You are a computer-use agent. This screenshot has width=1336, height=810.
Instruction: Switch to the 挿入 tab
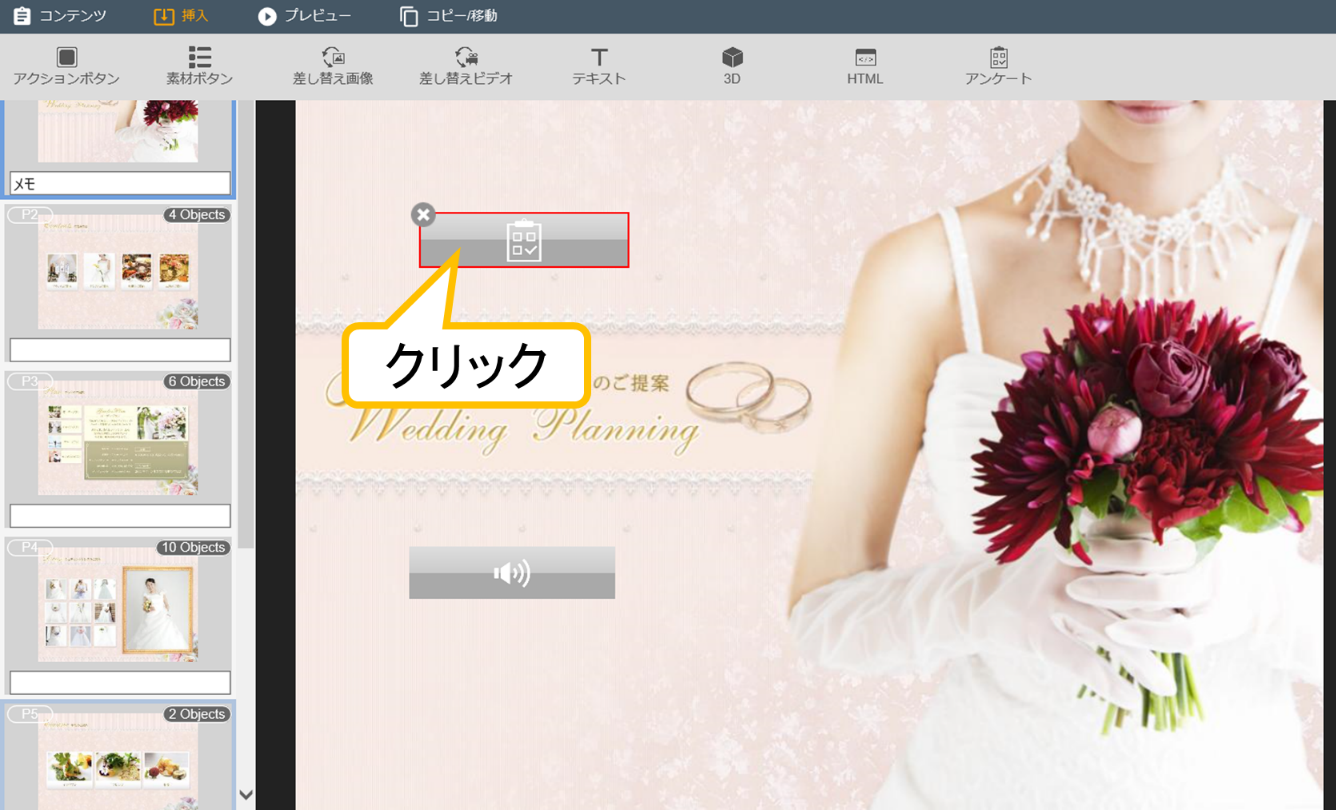[180, 16]
